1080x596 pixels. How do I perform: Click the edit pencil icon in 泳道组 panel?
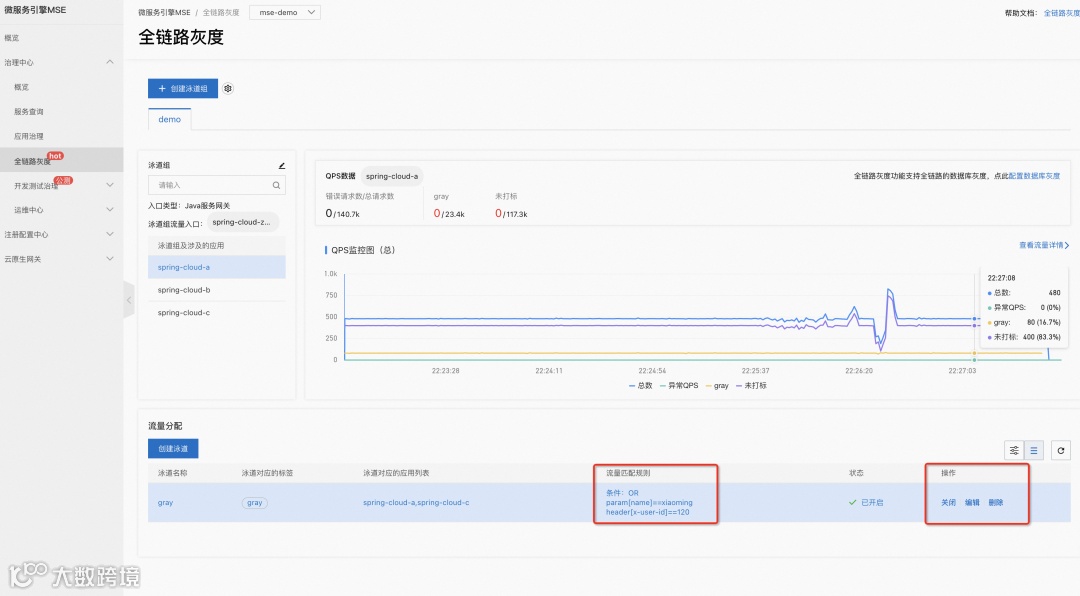(x=281, y=165)
